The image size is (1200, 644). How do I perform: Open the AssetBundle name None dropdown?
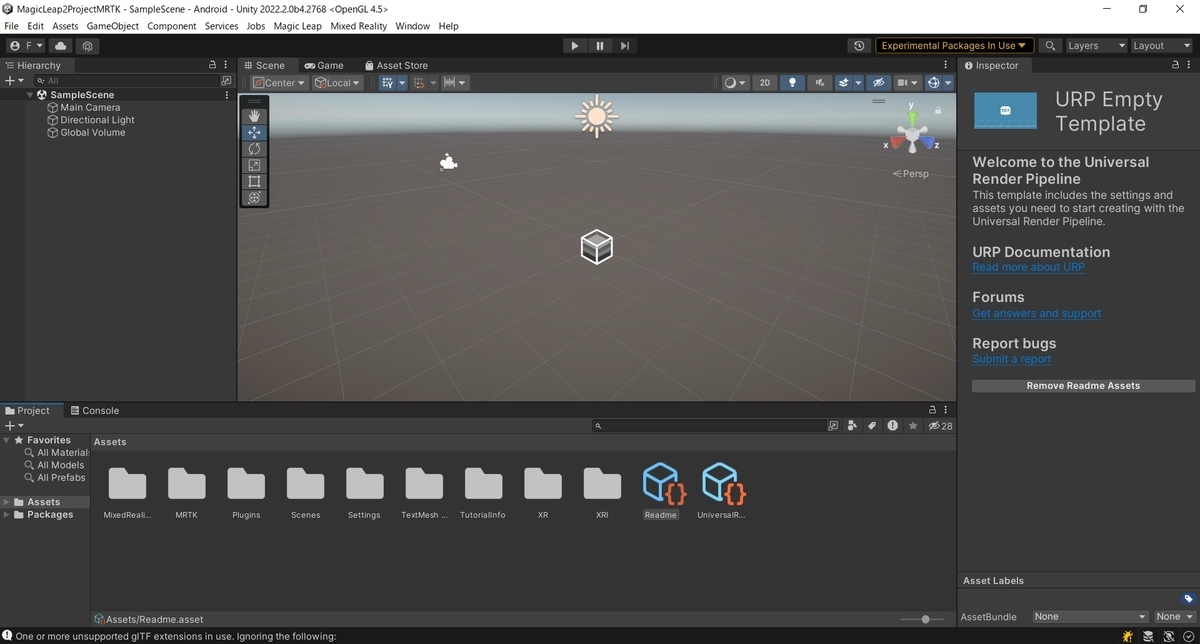pyautogui.click(x=1090, y=617)
